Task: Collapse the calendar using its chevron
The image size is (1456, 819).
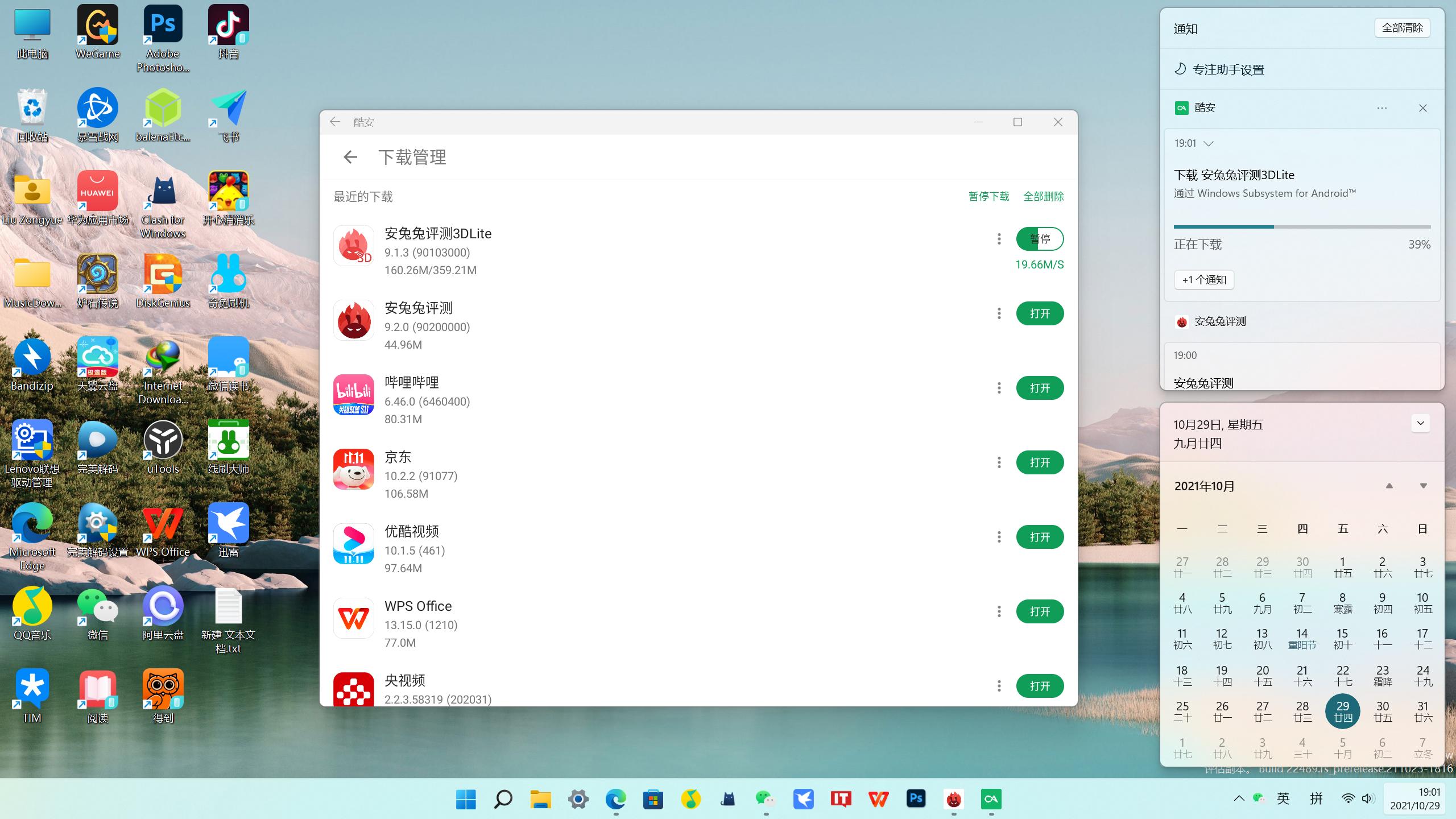Action: click(x=1420, y=423)
